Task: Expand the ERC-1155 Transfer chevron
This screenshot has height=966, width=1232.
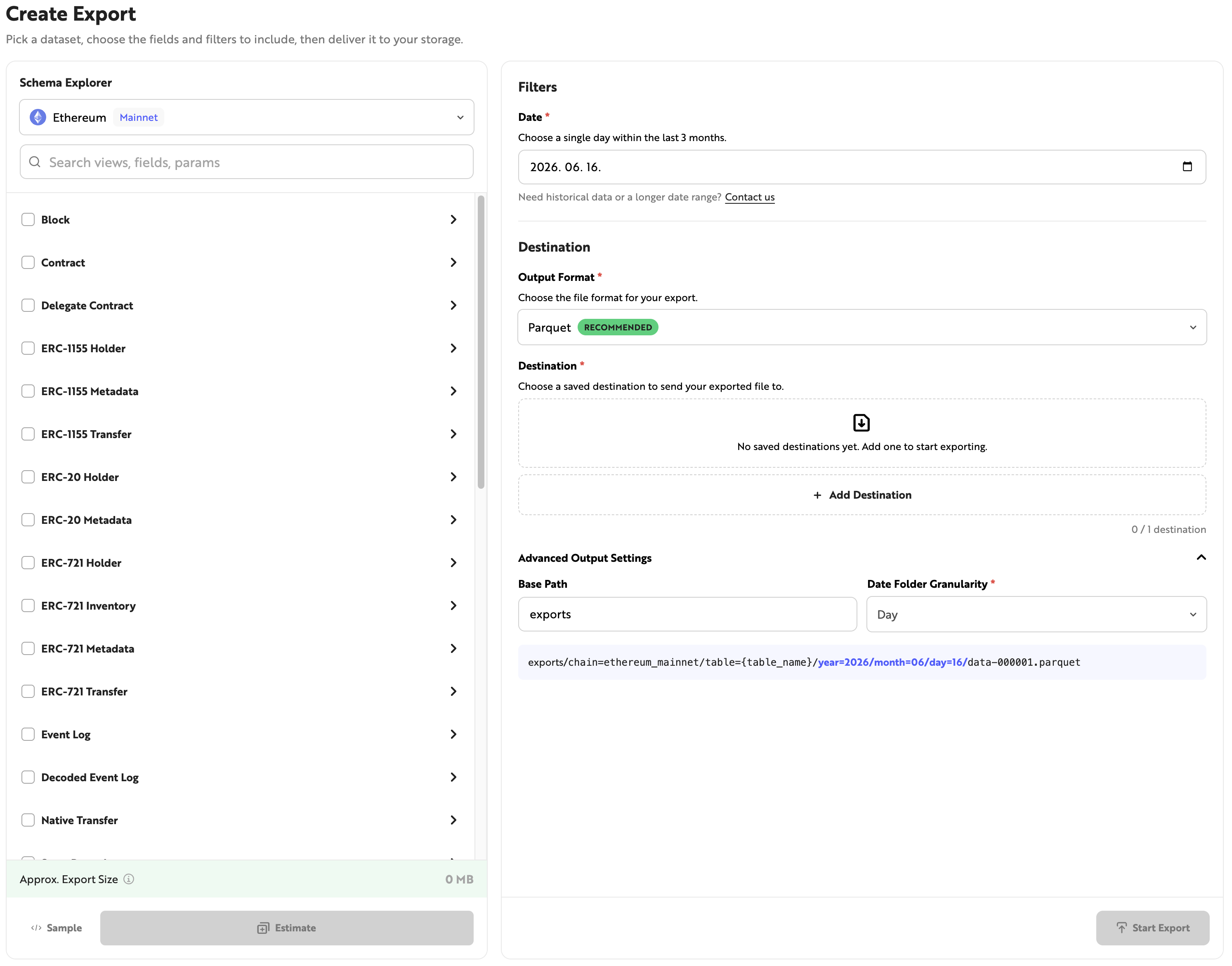Action: pyautogui.click(x=453, y=434)
